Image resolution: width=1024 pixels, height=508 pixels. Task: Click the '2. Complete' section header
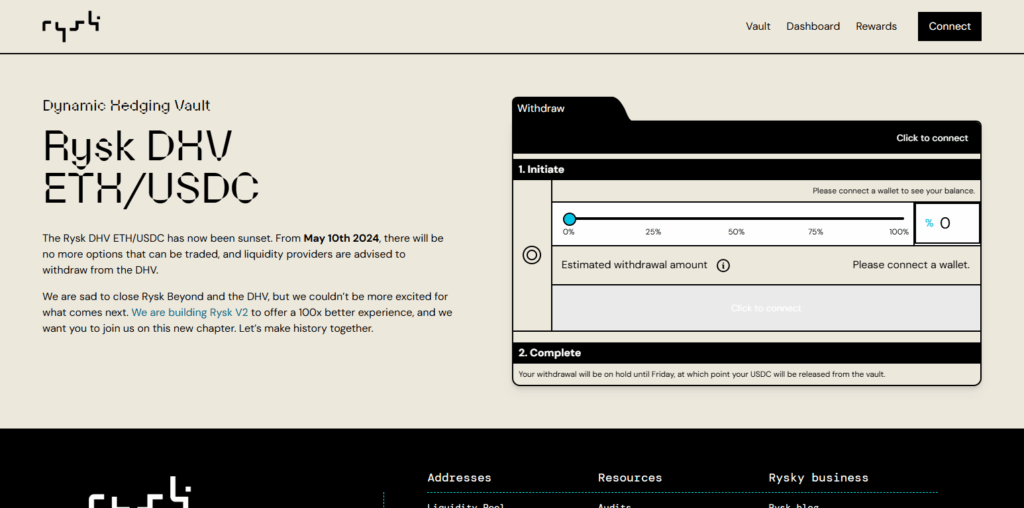pyautogui.click(x=746, y=353)
